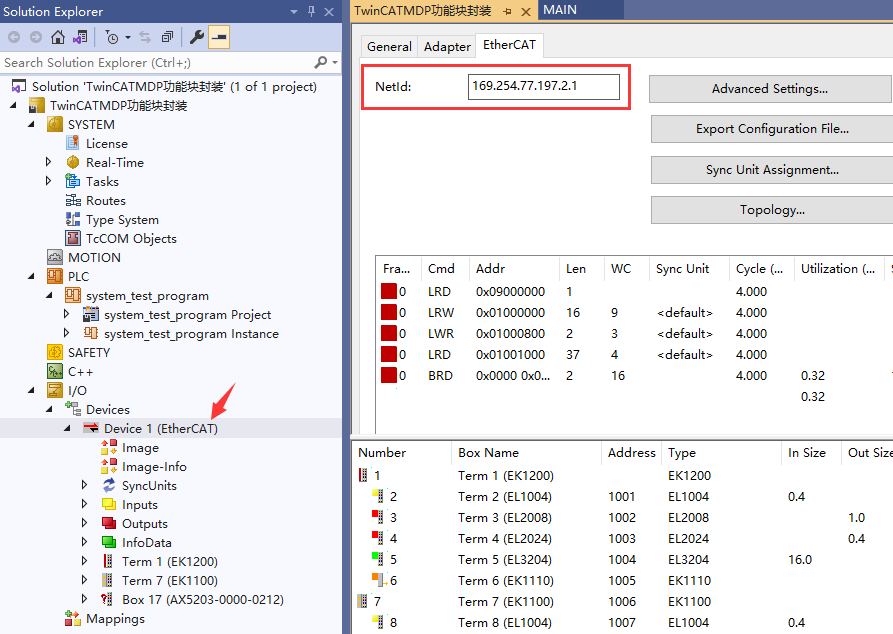
Task: Toggle the Preview Selected Items toolbar button
Action: tap(219, 38)
